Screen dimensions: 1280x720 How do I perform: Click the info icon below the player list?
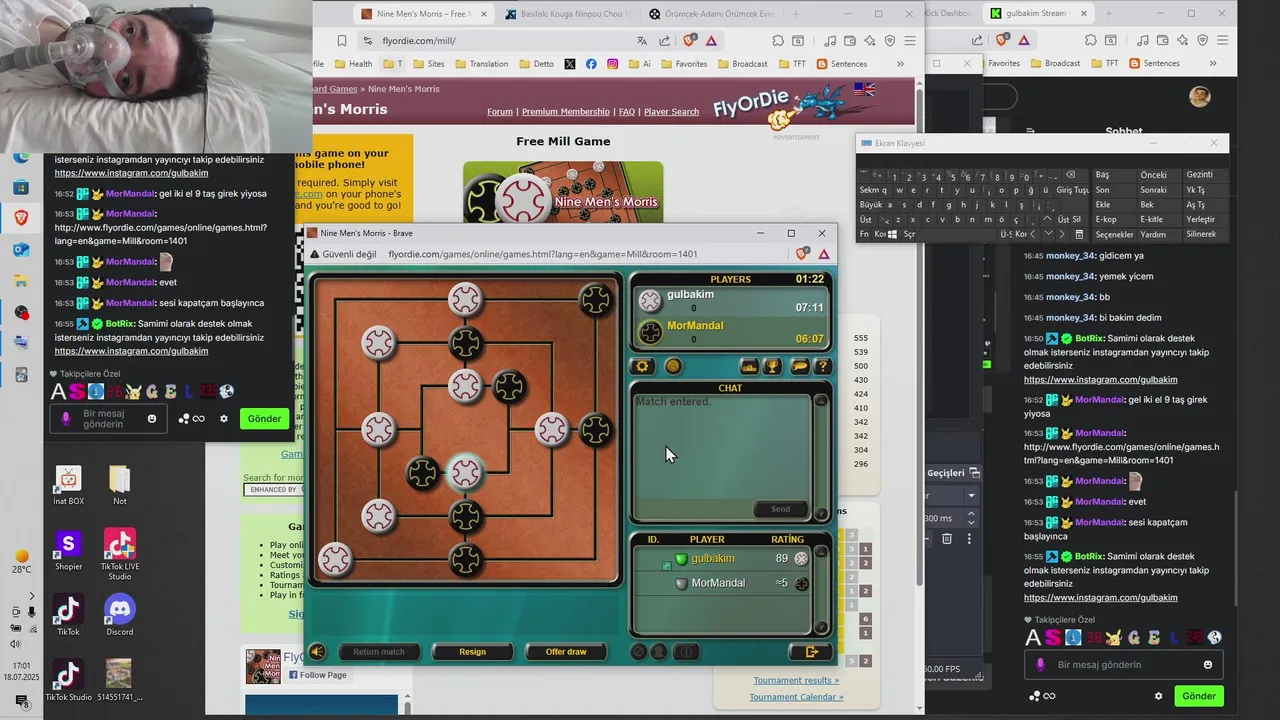686,652
